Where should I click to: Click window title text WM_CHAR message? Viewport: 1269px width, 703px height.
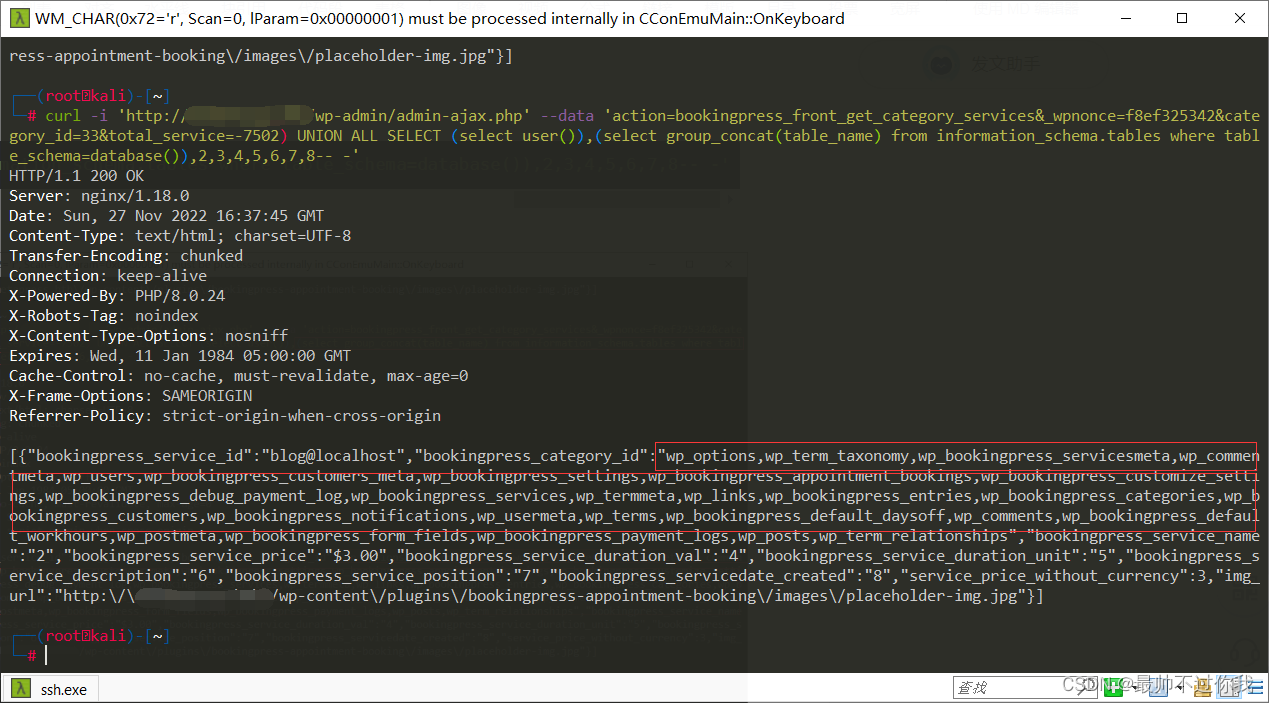(x=440, y=18)
